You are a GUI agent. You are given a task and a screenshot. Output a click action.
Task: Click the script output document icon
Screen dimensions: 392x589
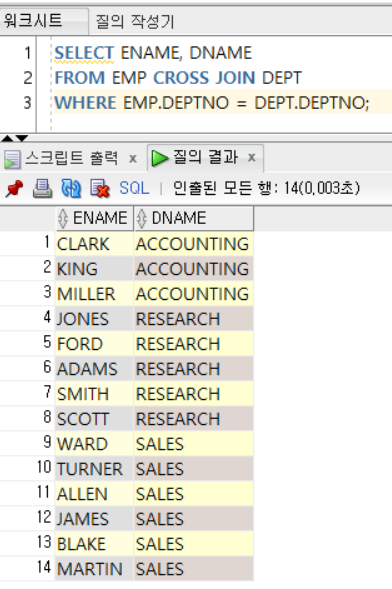coord(12,159)
